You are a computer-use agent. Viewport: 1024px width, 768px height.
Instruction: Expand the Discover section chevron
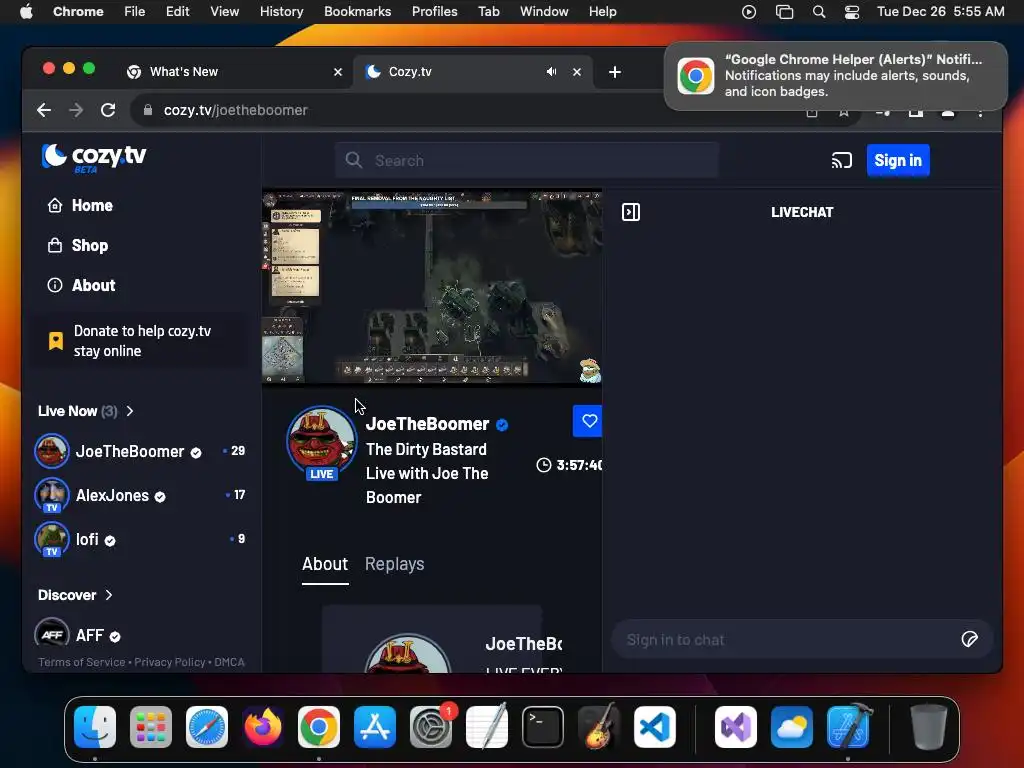pos(109,595)
